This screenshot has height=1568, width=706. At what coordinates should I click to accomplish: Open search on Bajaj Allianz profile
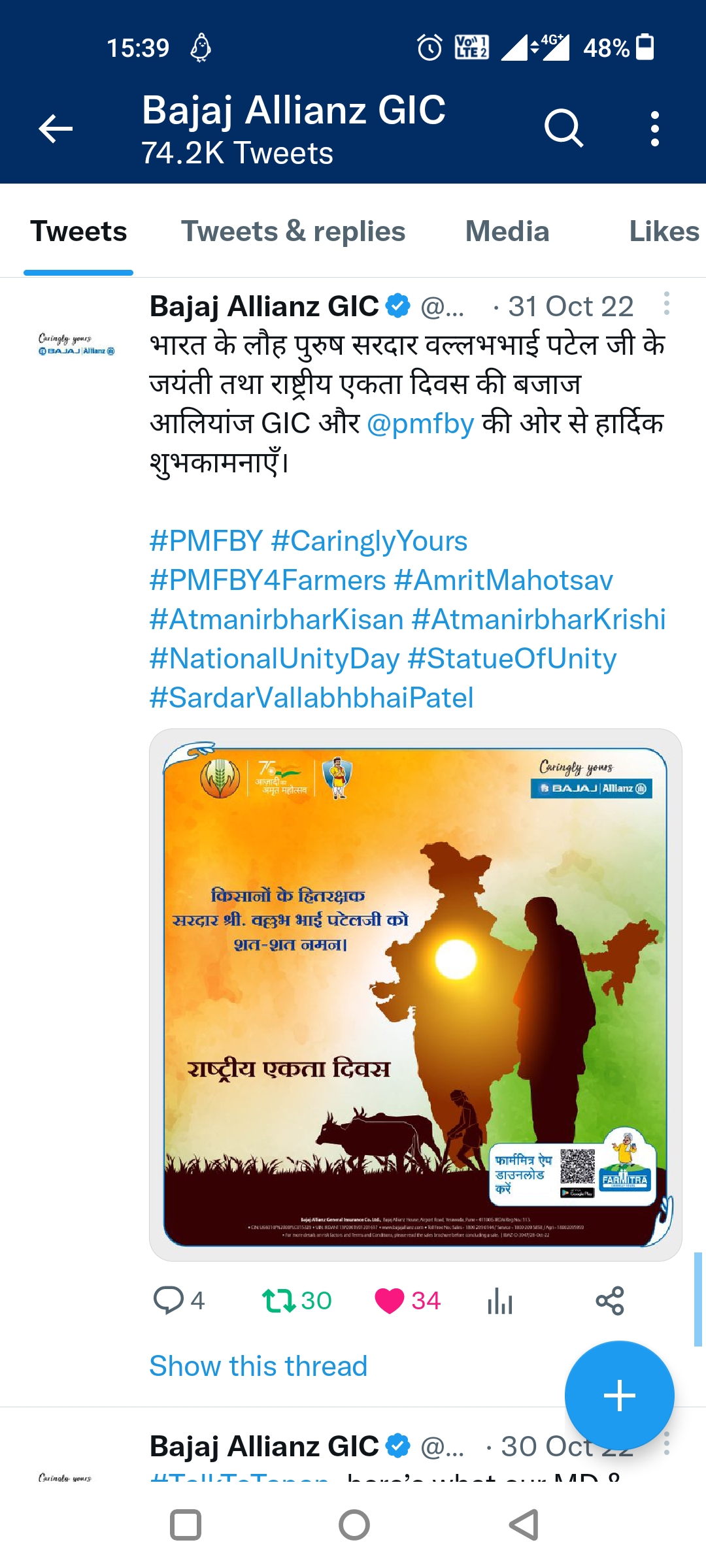pyautogui.click(x=563, y=129)
